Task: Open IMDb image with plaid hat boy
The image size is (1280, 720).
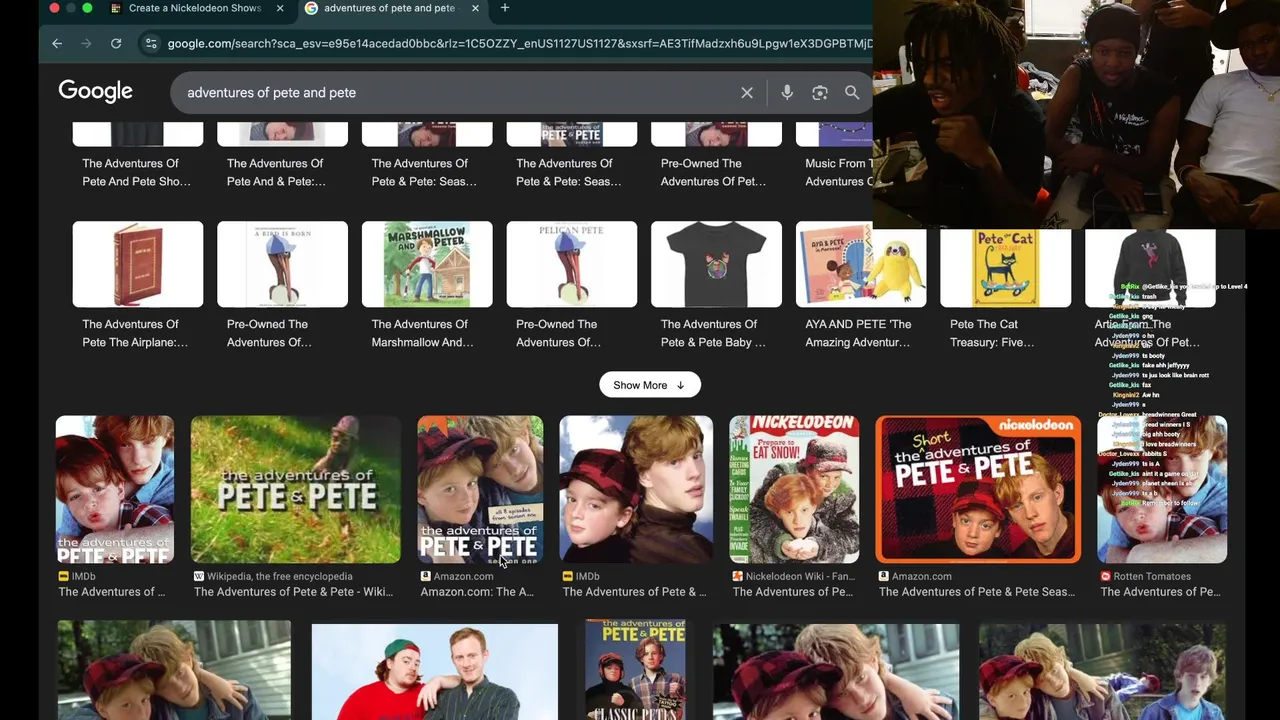Action: 636,489
